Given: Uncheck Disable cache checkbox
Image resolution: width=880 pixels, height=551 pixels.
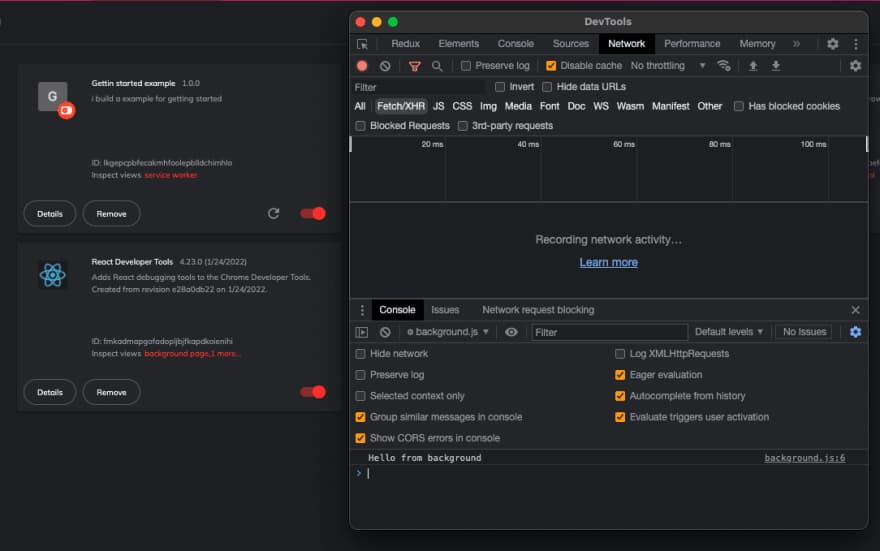Looking at the screenshot, I should 551,66.
